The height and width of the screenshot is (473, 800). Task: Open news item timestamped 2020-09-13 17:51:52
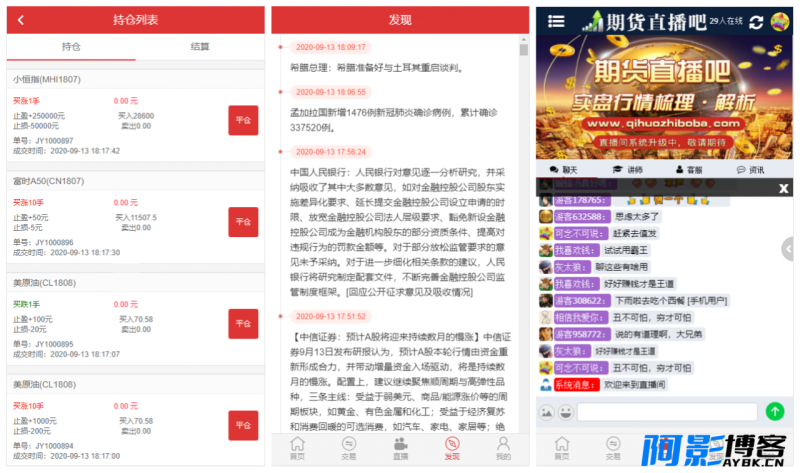pos(331,316)
